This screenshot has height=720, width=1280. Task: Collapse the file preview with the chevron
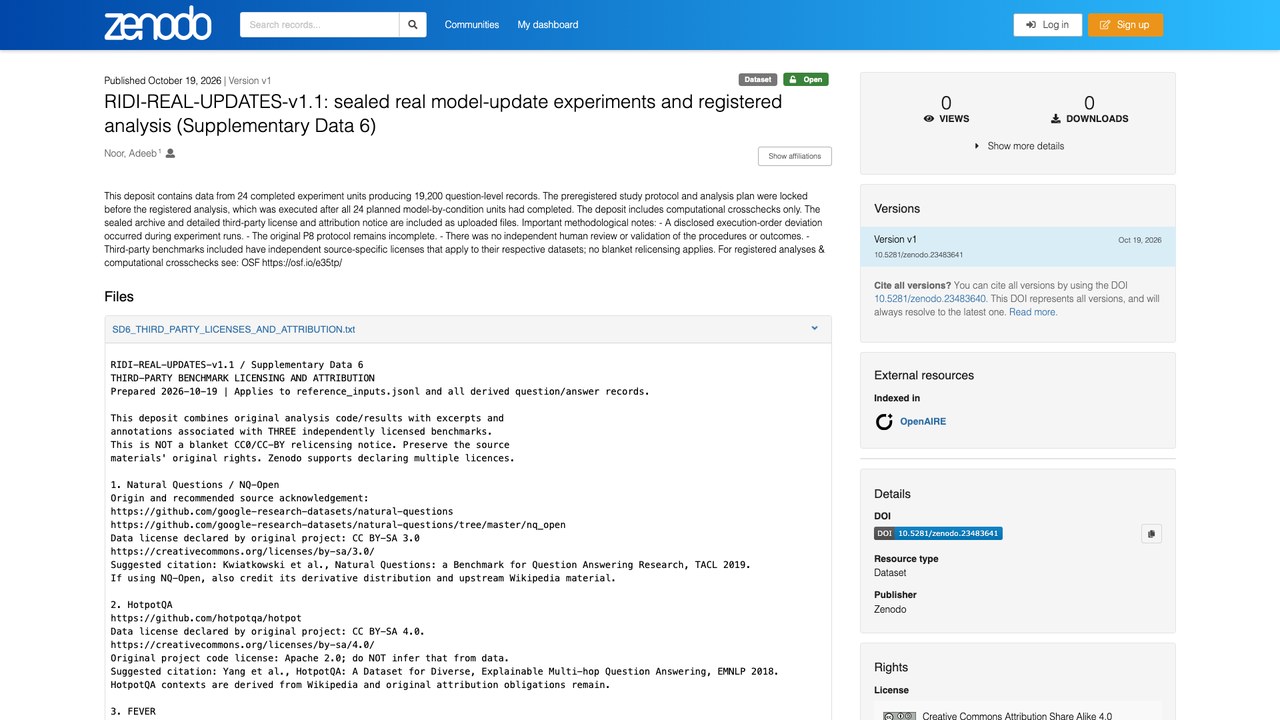coord(814,329)
